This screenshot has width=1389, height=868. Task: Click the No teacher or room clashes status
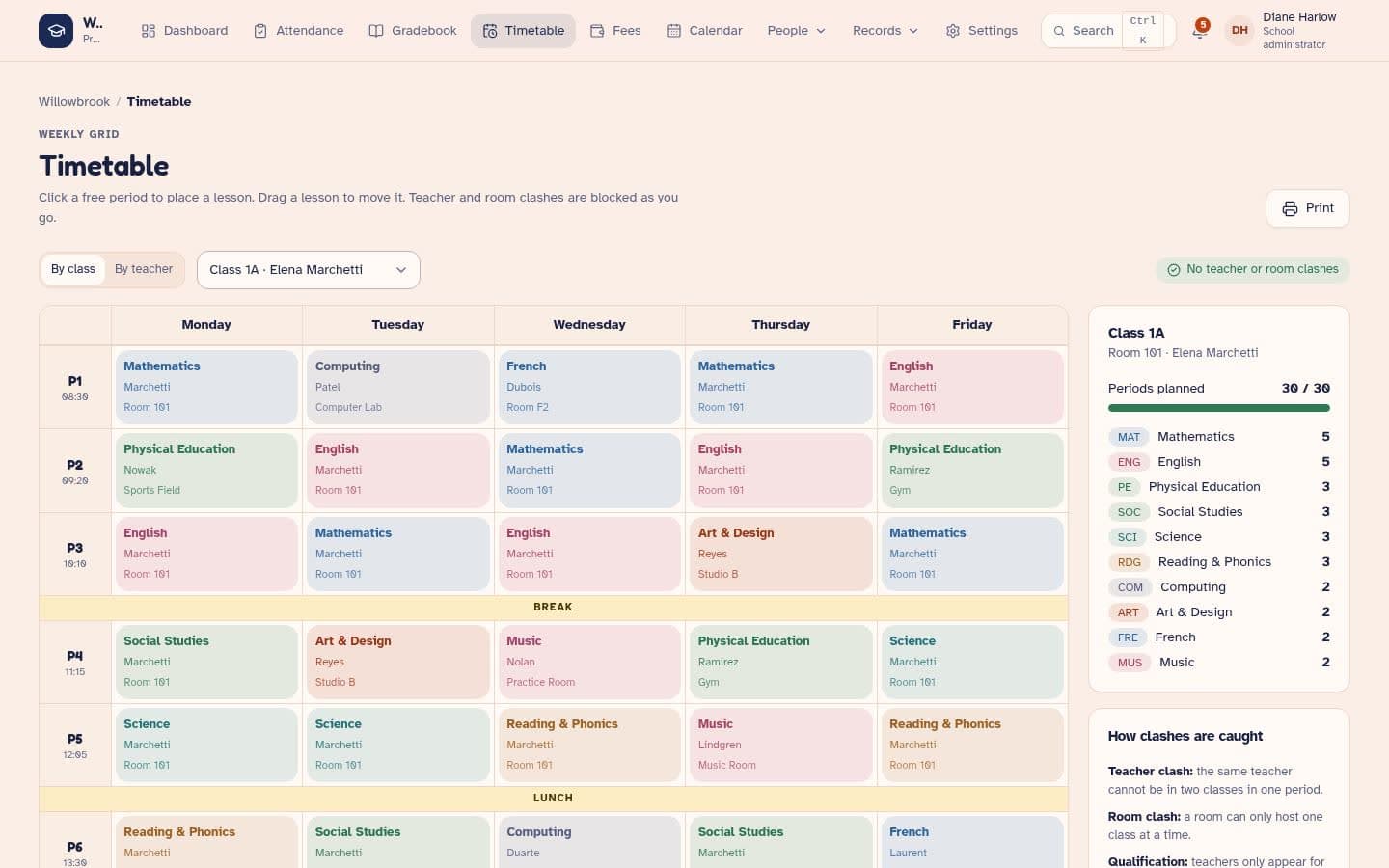click(1253, 270)
